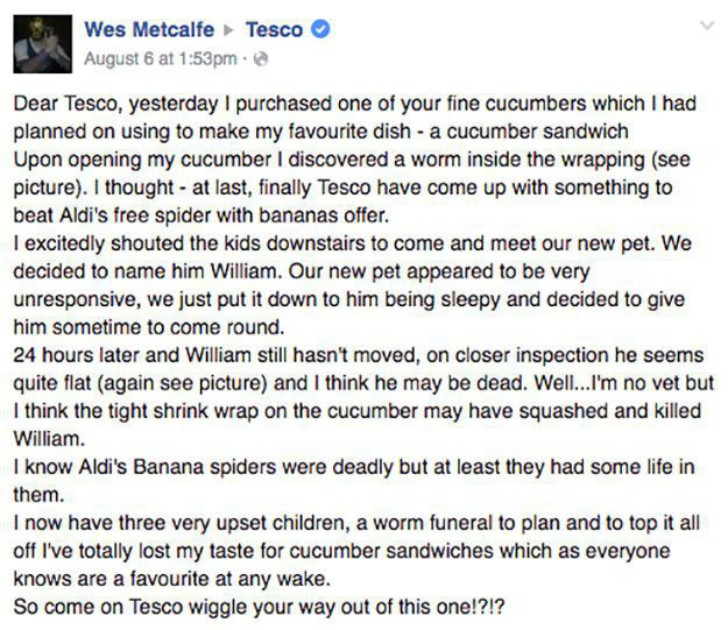
Task: Click the Wes Metcalfe name link
Action: (x=151, y=29)
